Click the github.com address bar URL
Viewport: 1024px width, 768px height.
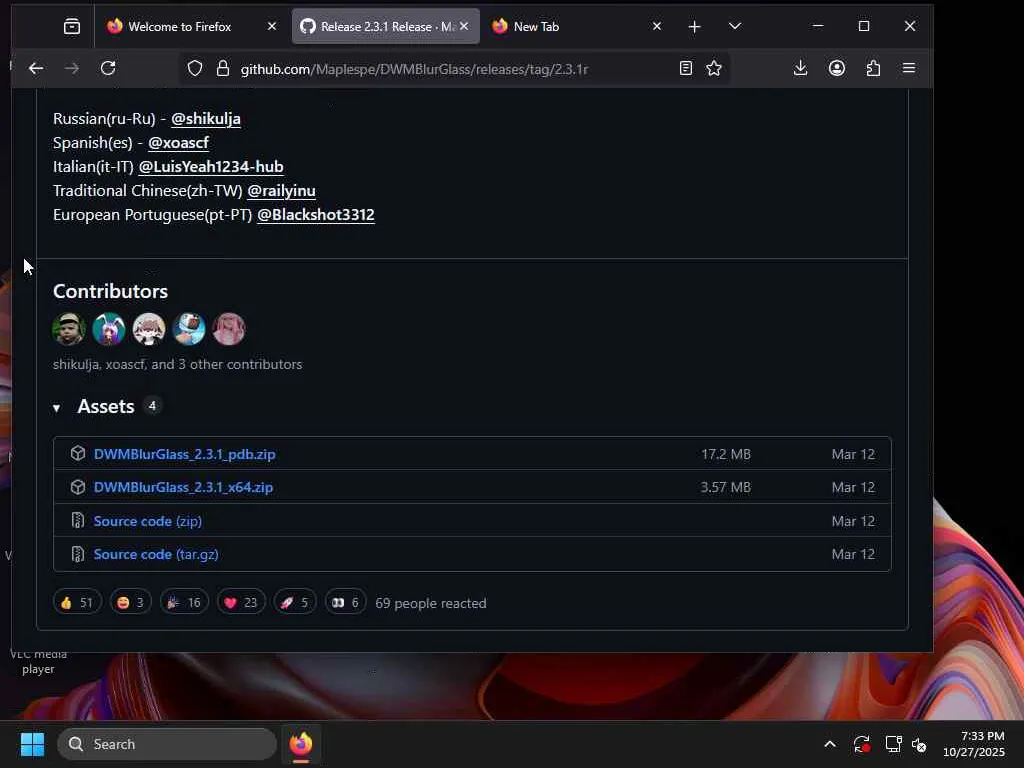click(x=414, y=69)
